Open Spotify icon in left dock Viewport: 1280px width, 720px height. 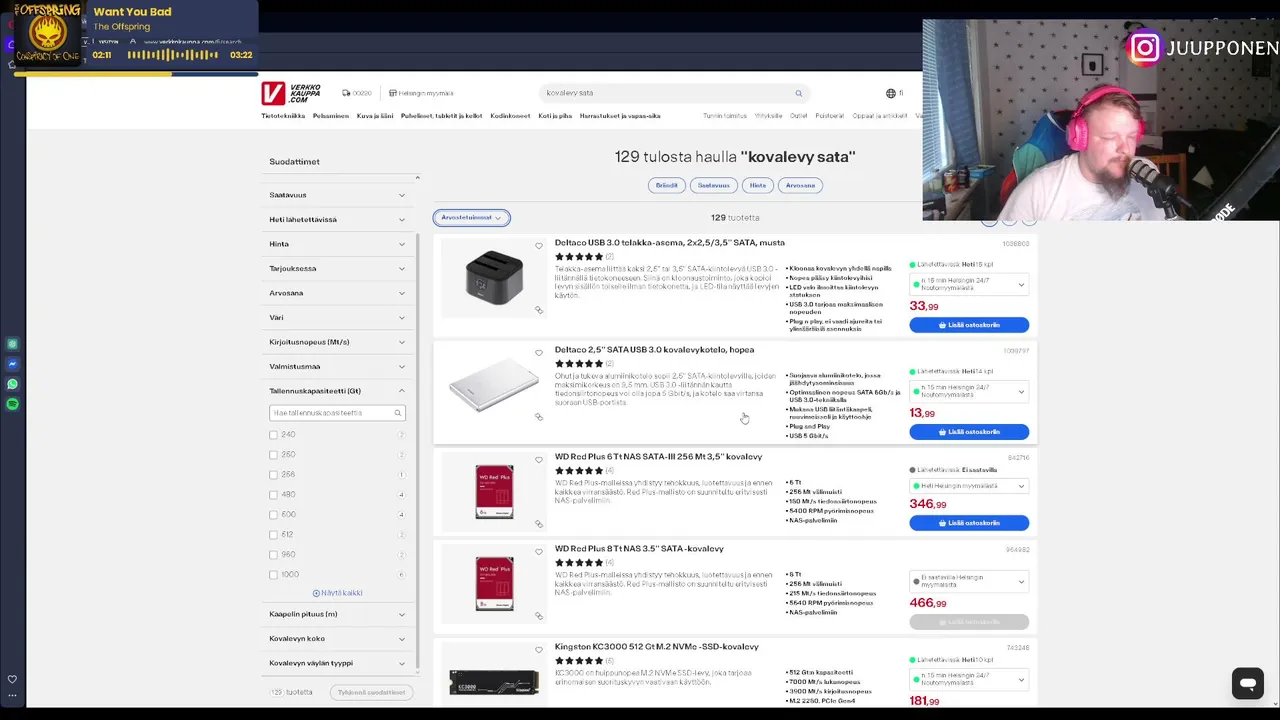click(x=12, y=404)
